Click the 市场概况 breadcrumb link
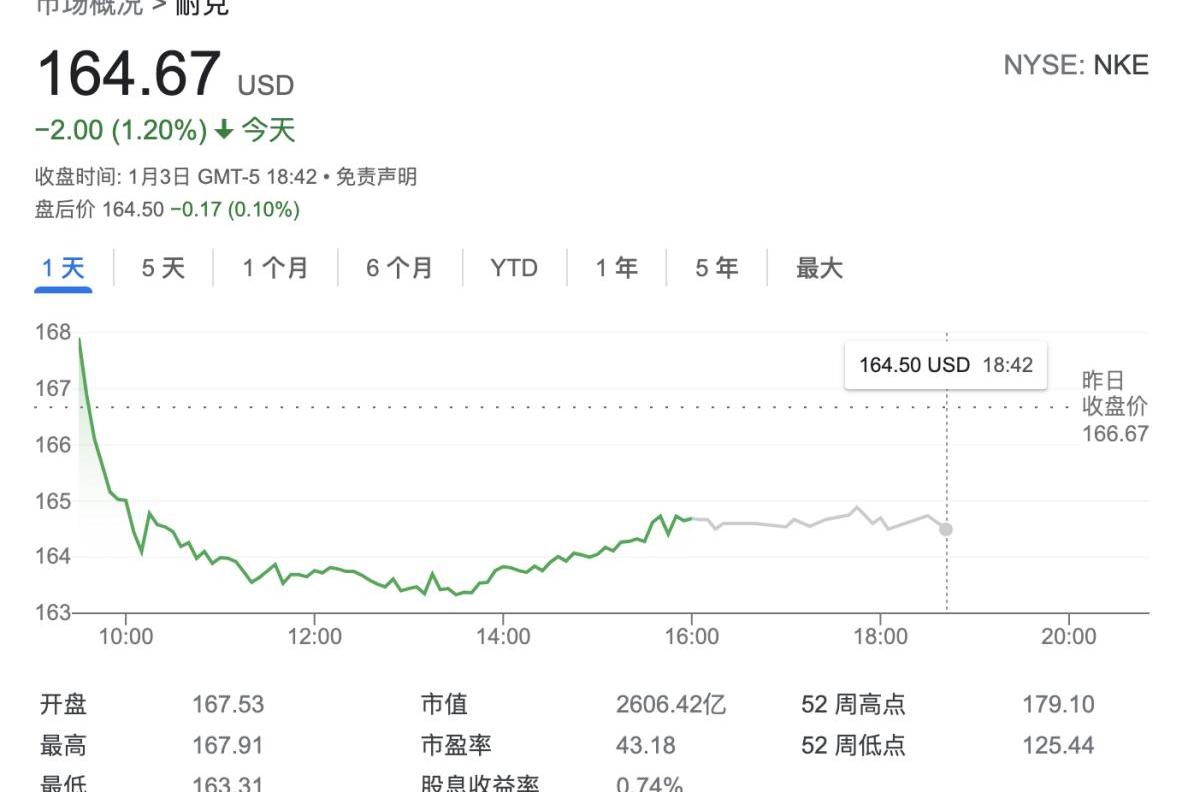The width and height of the screenshot is (1194, 792). pyautogui.click(x=90, y=7)
